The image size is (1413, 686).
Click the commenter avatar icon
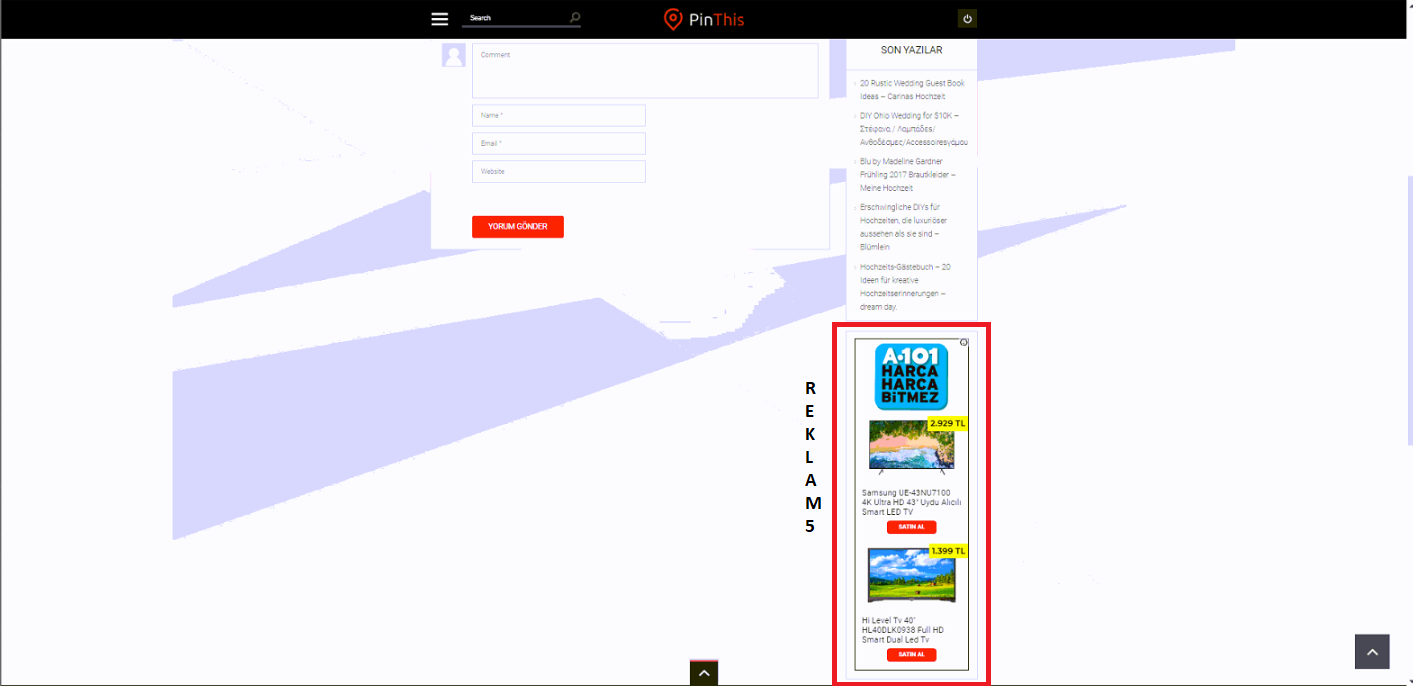[x=454, y=55]
